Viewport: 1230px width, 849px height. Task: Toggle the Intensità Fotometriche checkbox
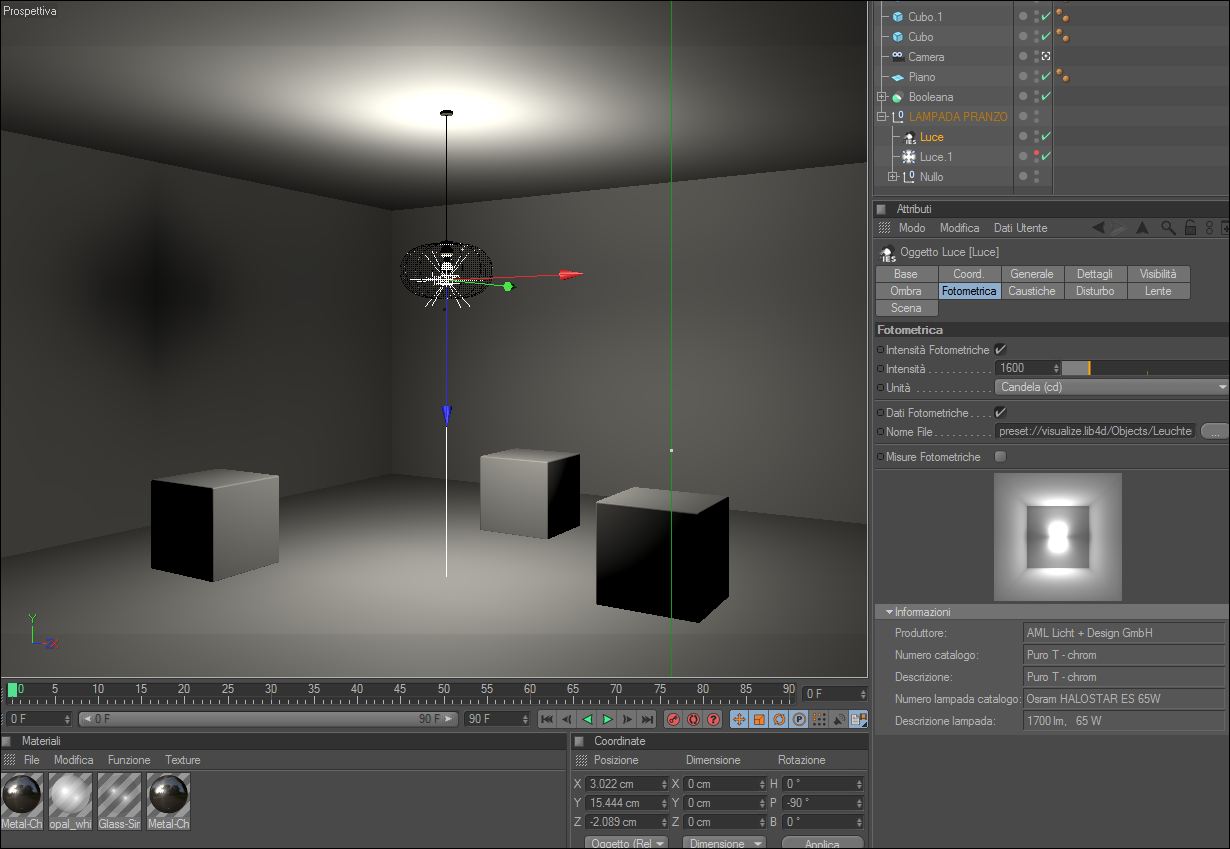[x=1000, y=350]
